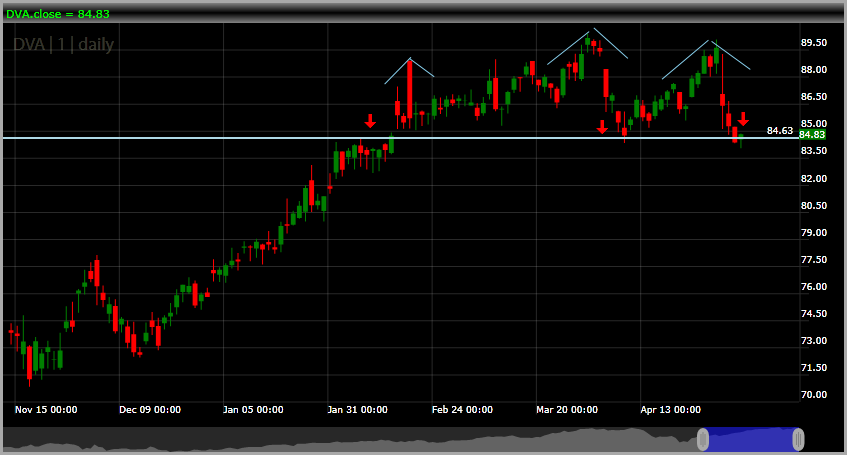847x455 pixels.
Task: Click the 84.63 support level label
Action: point(779,131)
